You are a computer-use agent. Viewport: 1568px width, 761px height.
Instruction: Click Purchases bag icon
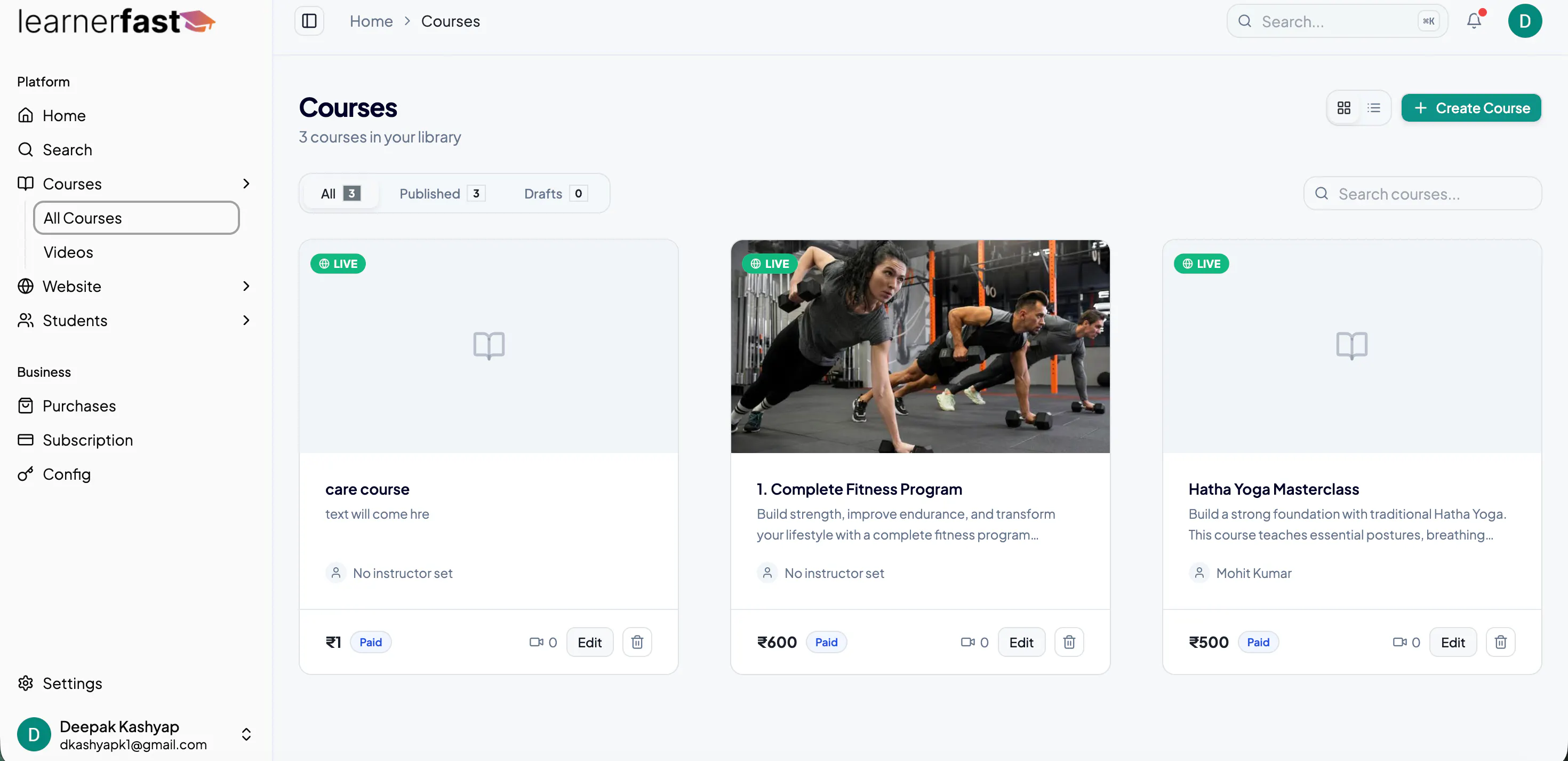26,405
